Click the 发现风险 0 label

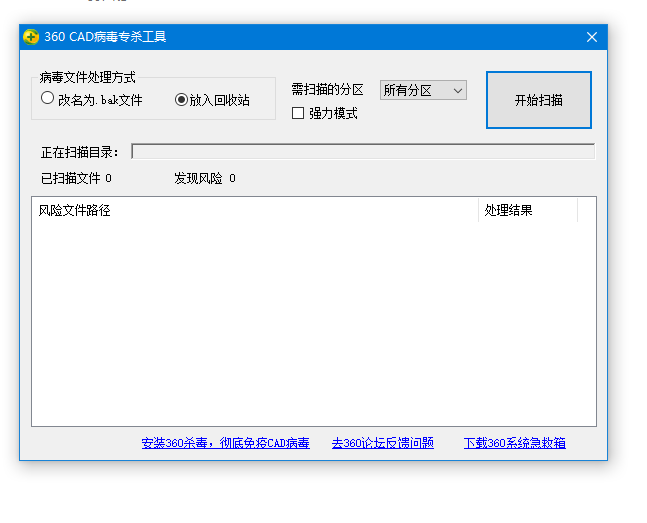coord(205,178)
